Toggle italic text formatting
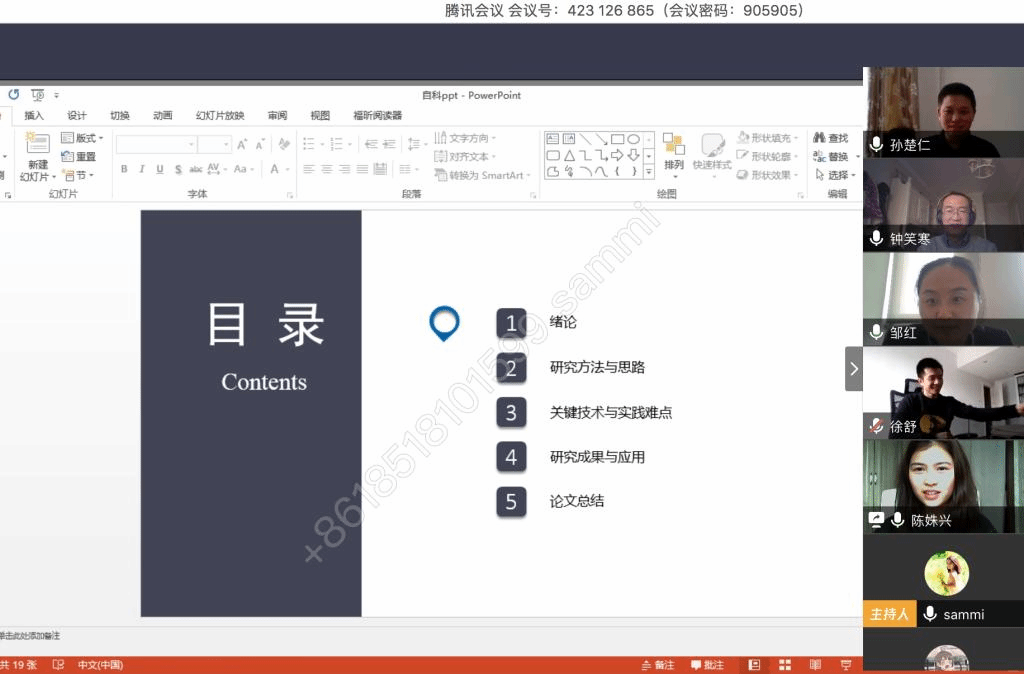Screen dimensions: 1024x674 coord(142,169)
